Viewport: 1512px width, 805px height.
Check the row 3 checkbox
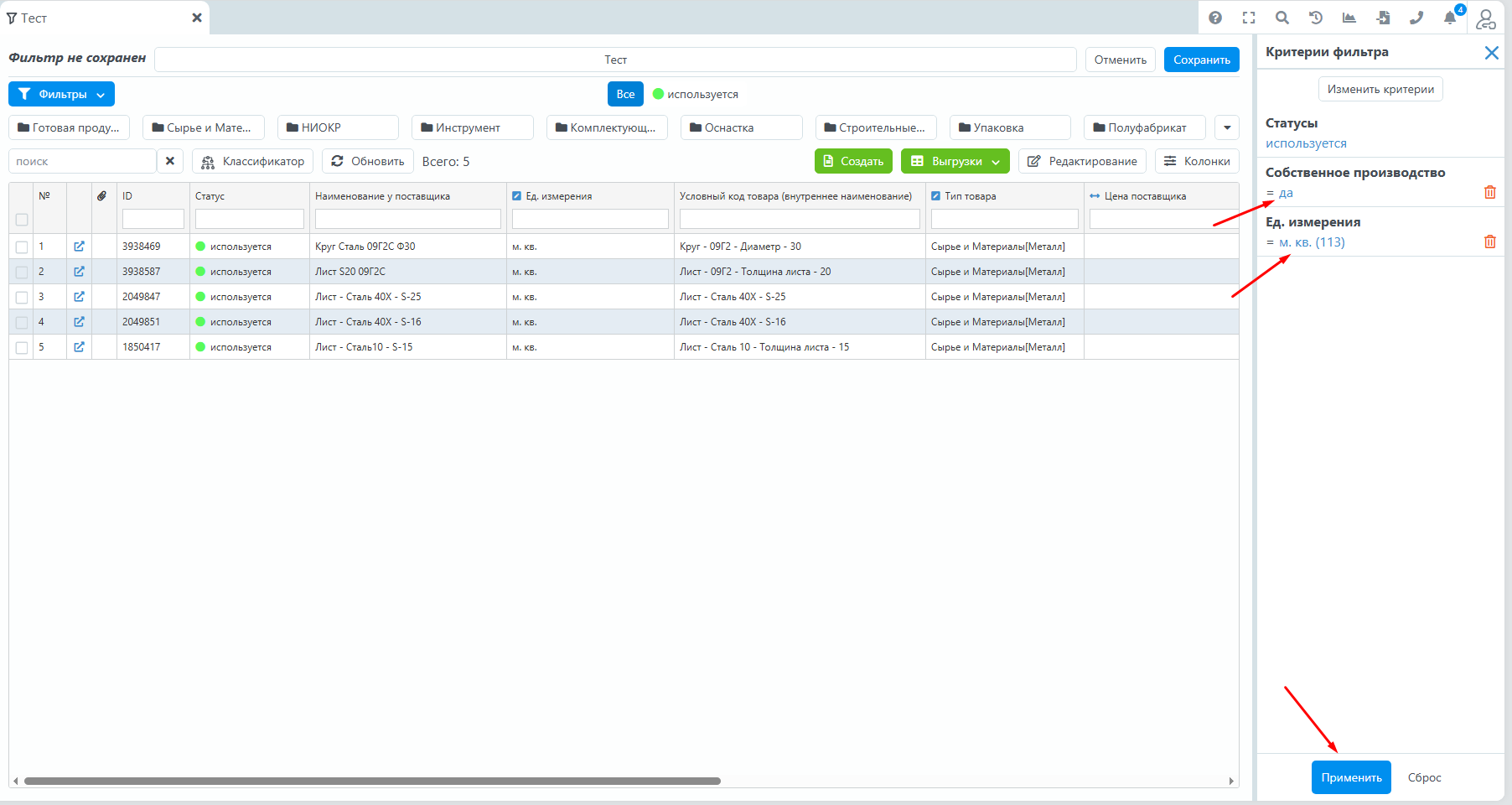(x=22, y=298)
